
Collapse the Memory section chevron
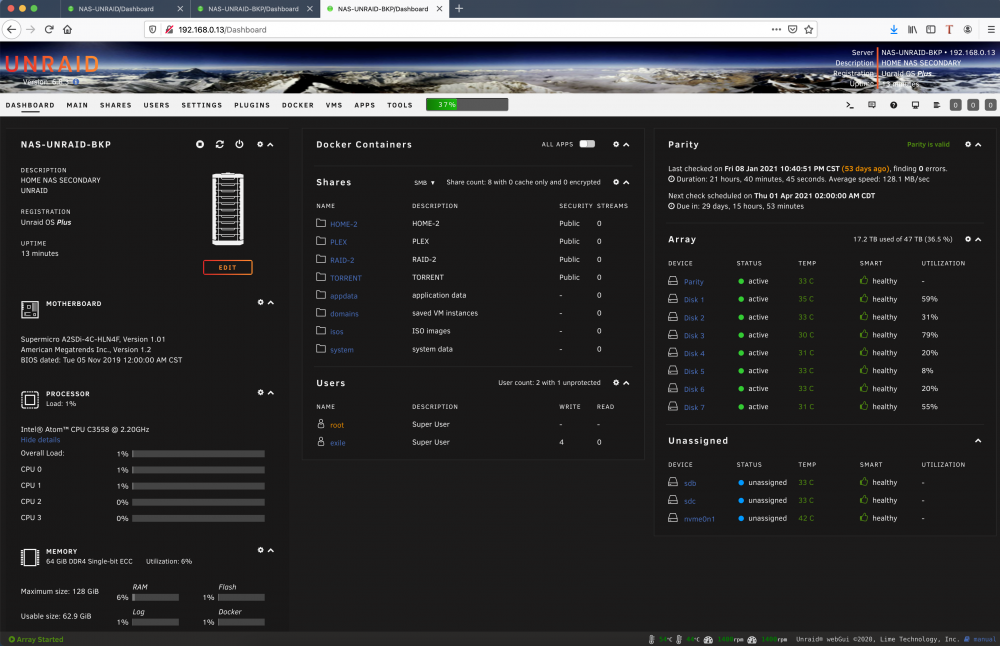point(270,550)
